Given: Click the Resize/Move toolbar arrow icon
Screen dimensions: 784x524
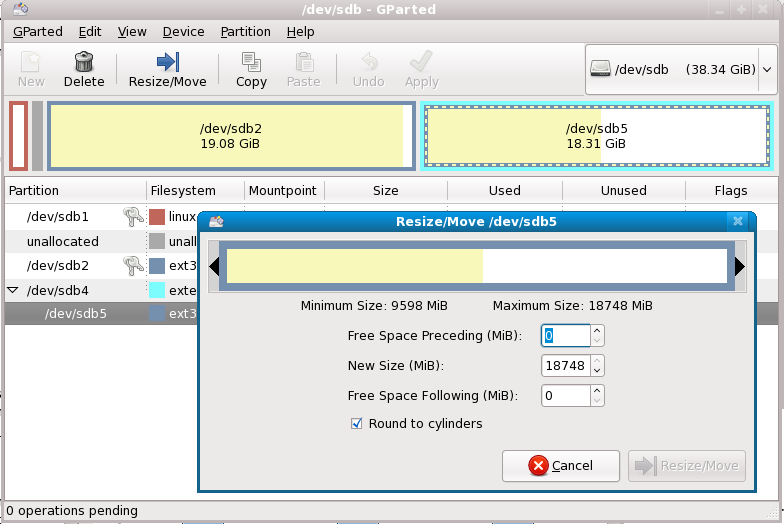Looking at the screenshot, I should click(x=168, y=62).
